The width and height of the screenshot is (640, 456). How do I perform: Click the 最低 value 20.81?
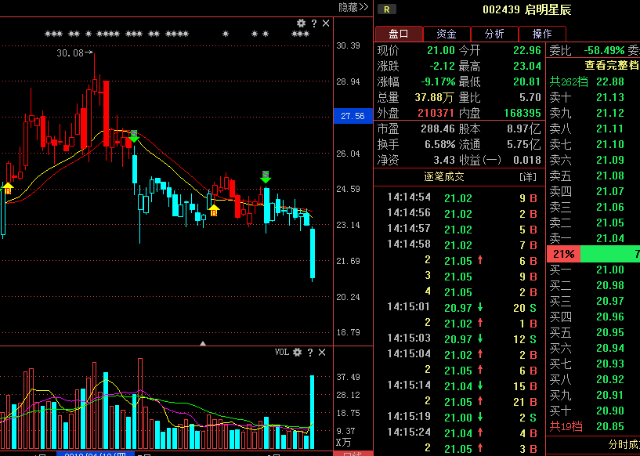[x=527, y=82]
